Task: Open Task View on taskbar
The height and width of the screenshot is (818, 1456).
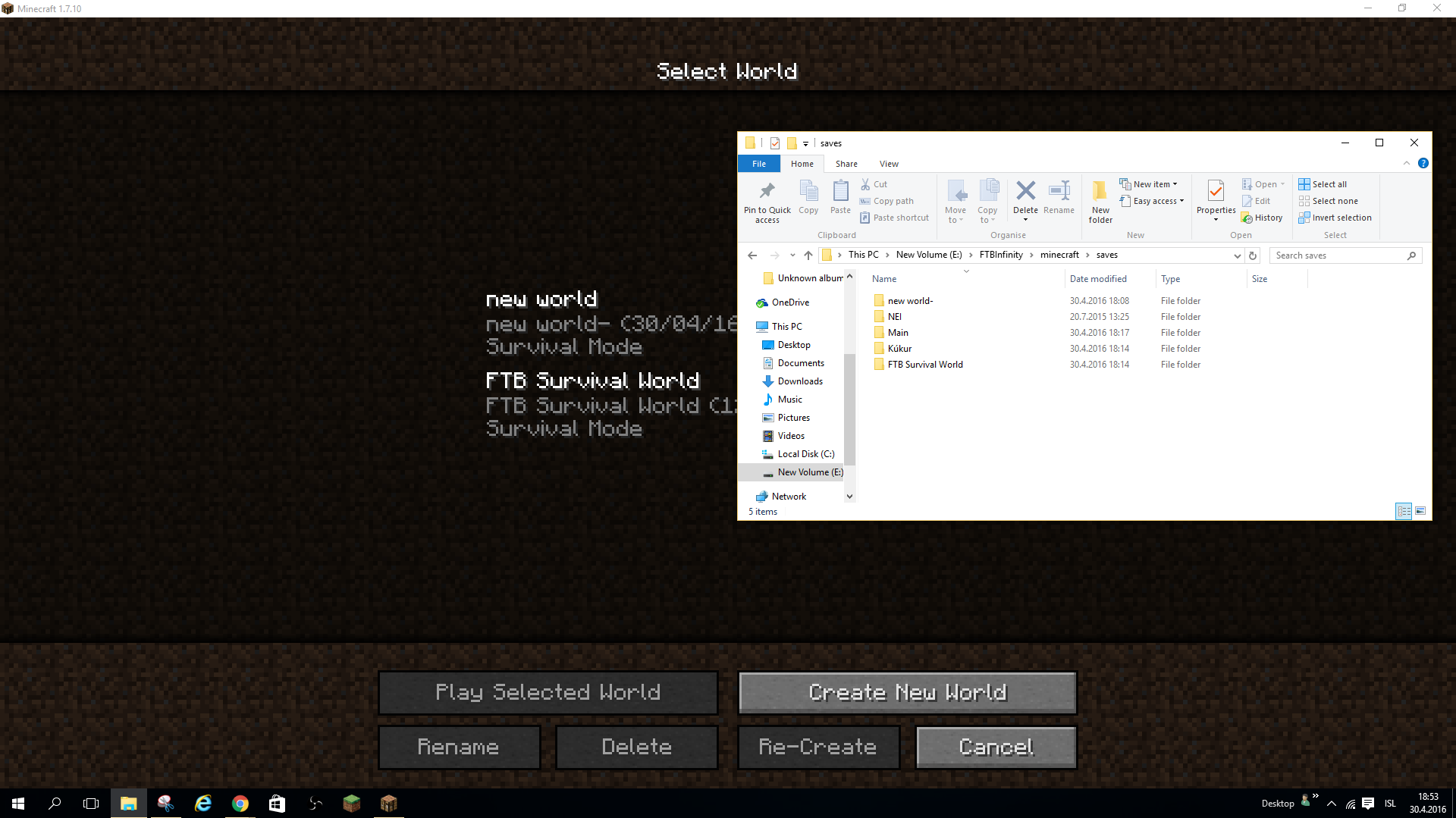Action: (91, 804)
